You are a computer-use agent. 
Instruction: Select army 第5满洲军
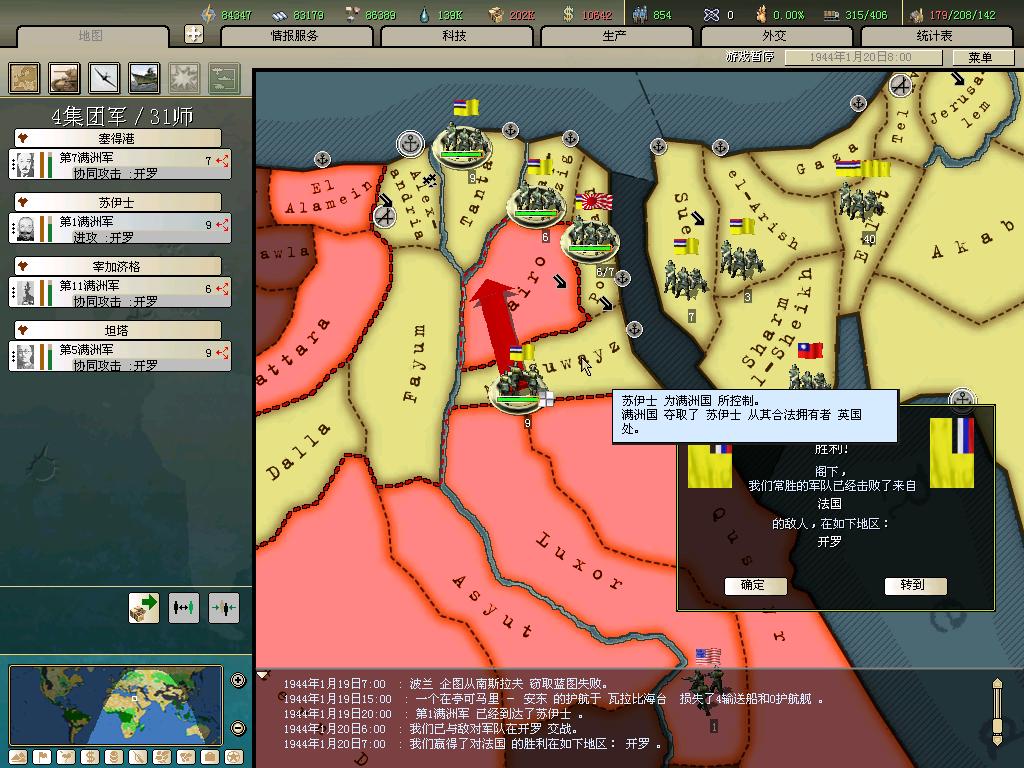point(120,357)
